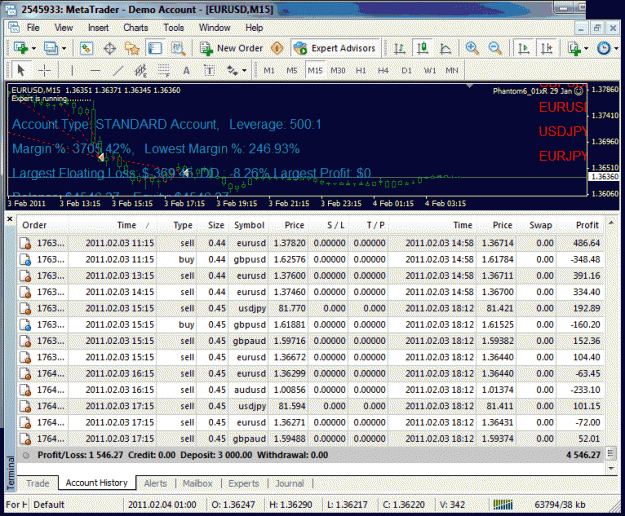Select the Horizontal Line drawing tool

point(95,71)
